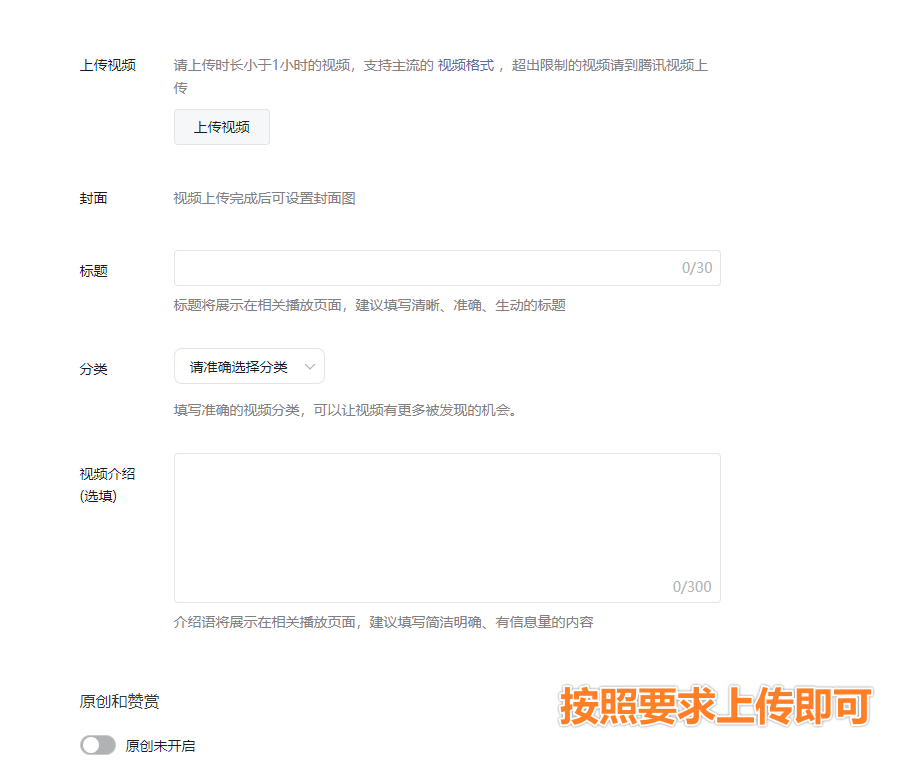Click the 原创和赞赏 section heading
The height and width of the screenshot is (771, 923).
(x=119, y=702)
